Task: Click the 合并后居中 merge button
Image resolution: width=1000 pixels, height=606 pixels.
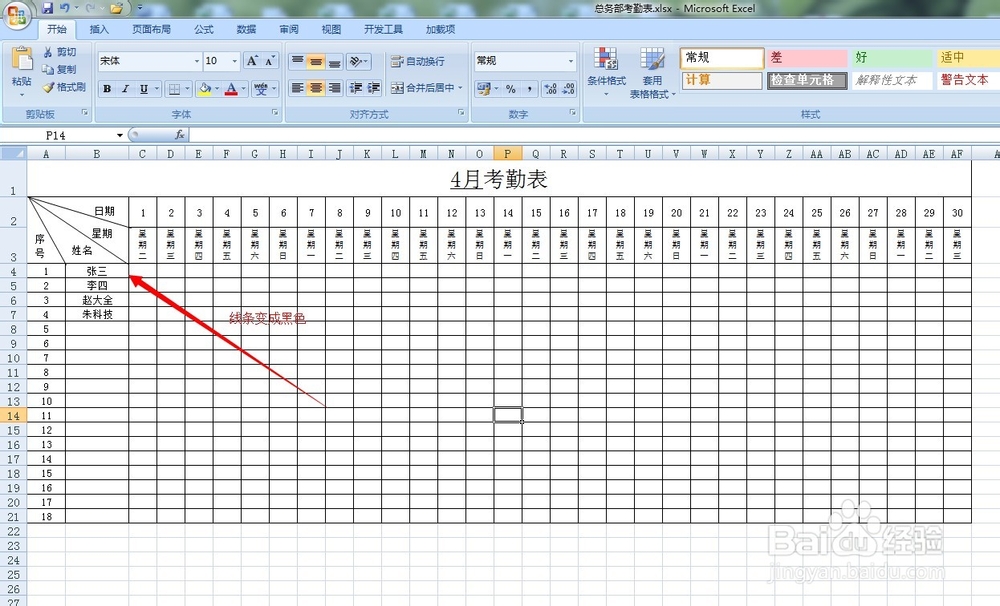Action: [422, 88]
